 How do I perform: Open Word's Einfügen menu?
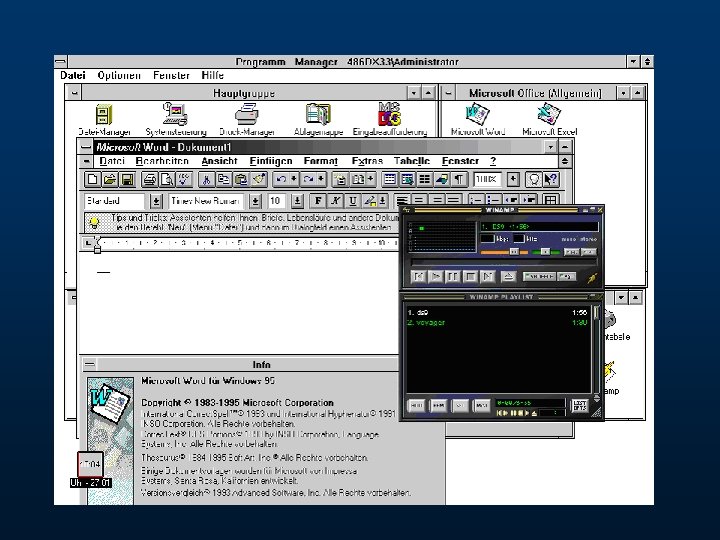(x=271, y=161)
